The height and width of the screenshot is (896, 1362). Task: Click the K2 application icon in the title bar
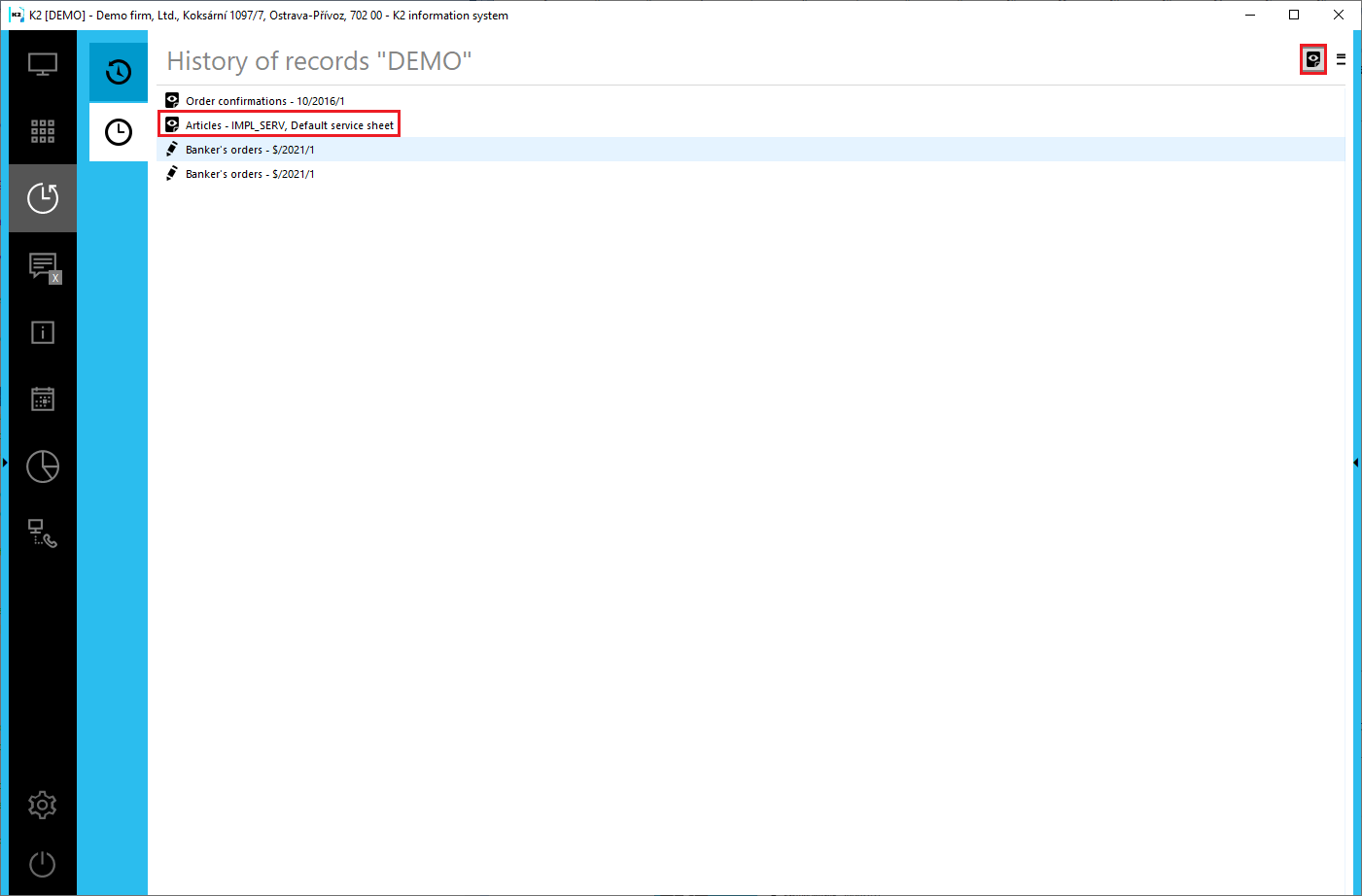16,15
